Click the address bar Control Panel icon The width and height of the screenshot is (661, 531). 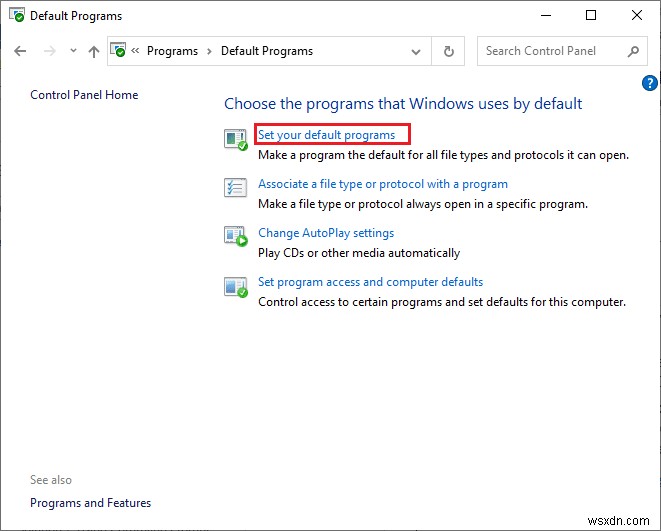tap(118, 50)
